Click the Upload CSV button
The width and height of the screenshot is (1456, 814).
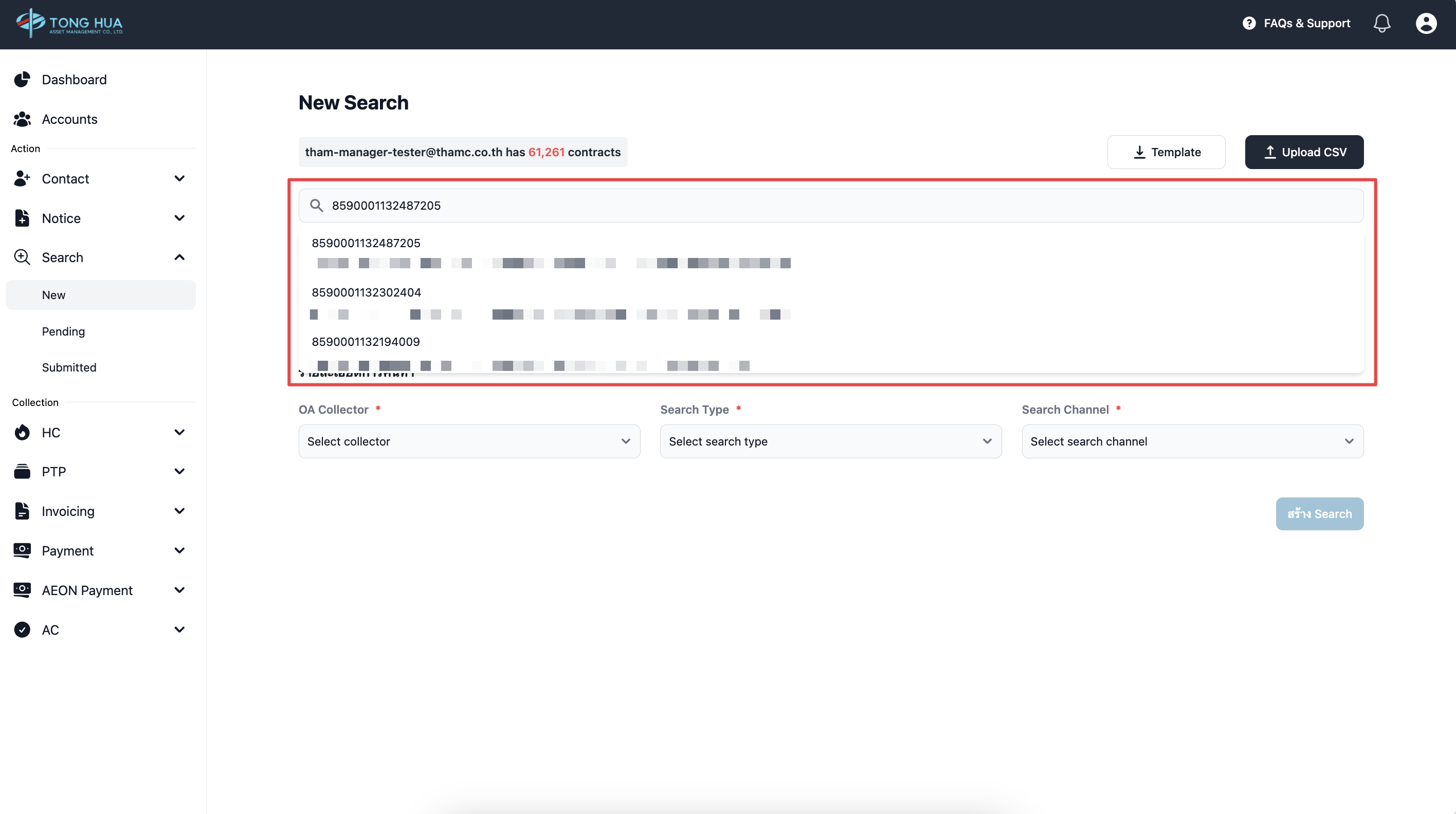[x=1303, y=152]
